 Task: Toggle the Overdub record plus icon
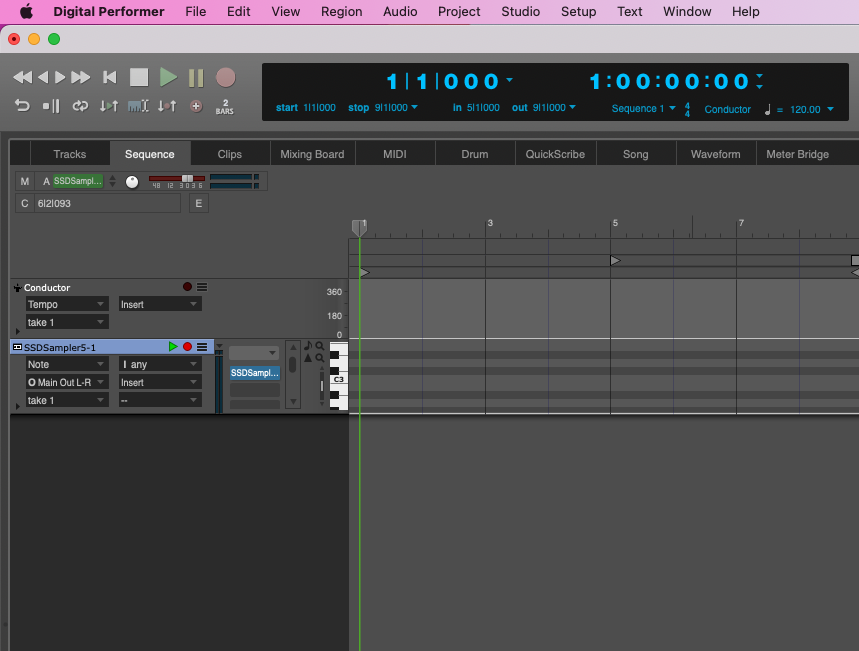point(196,106)
